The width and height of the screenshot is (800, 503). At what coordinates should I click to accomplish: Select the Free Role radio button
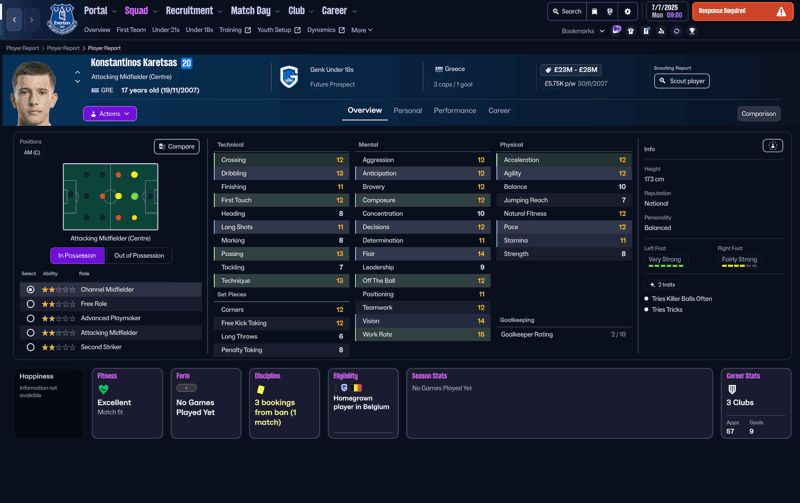(31, 304)
